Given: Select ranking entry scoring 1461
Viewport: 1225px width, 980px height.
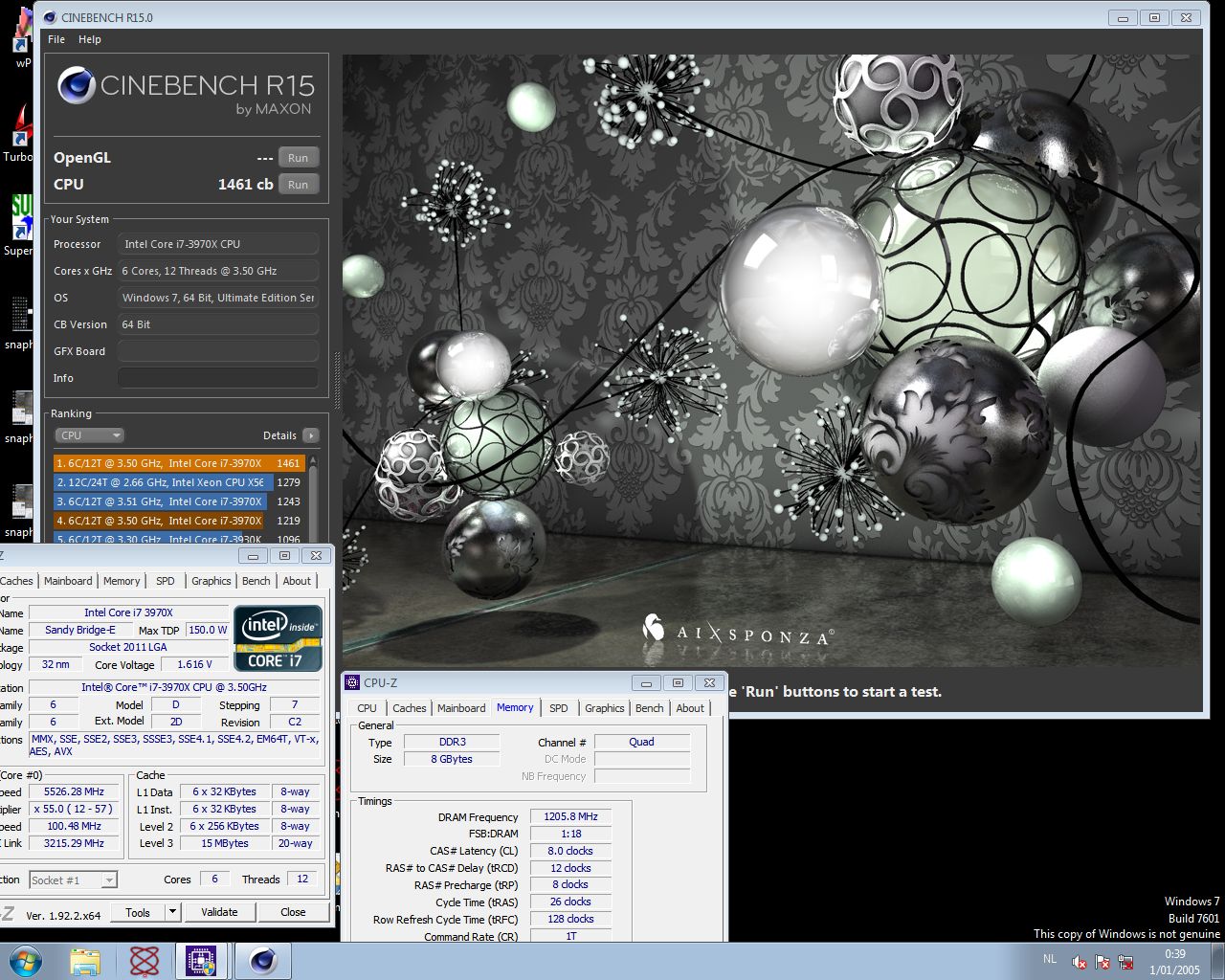Looking at the screenshot, I should click(179, 463).
